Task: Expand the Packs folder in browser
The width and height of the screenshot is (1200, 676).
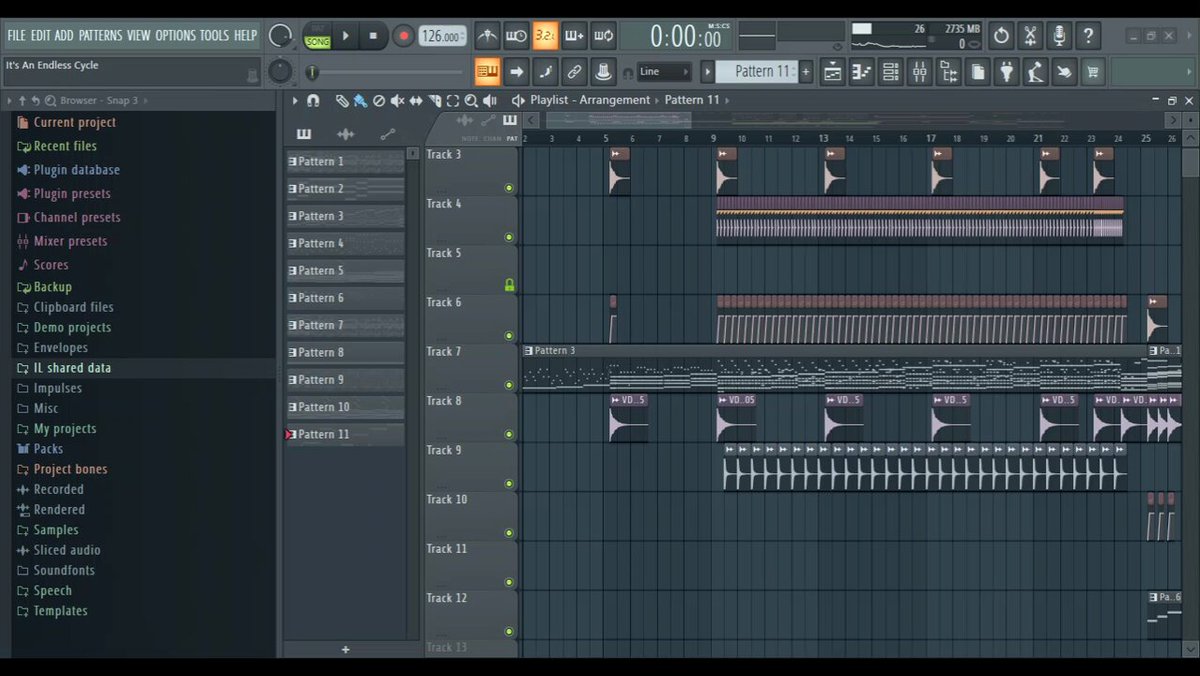Action: point(48,449)
